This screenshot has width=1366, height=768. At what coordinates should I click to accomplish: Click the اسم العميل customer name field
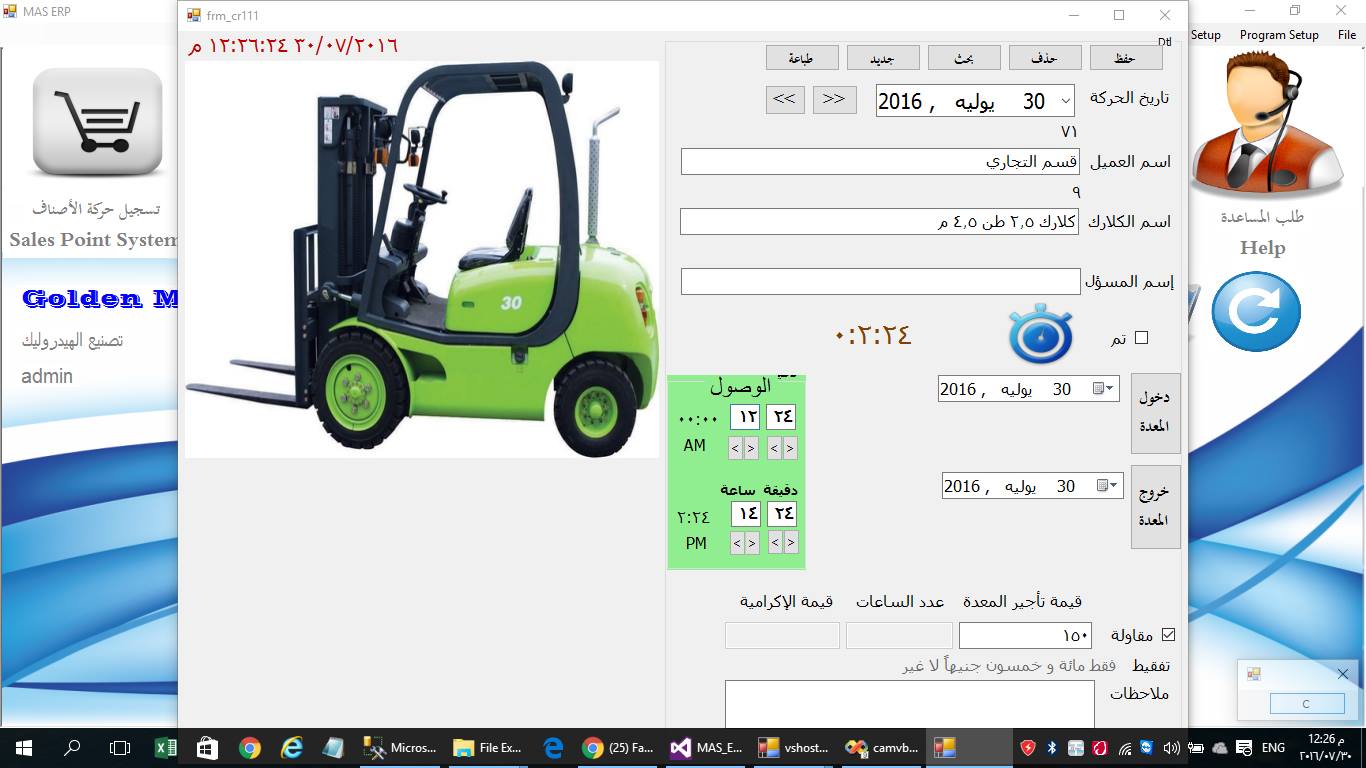point(880,162)
